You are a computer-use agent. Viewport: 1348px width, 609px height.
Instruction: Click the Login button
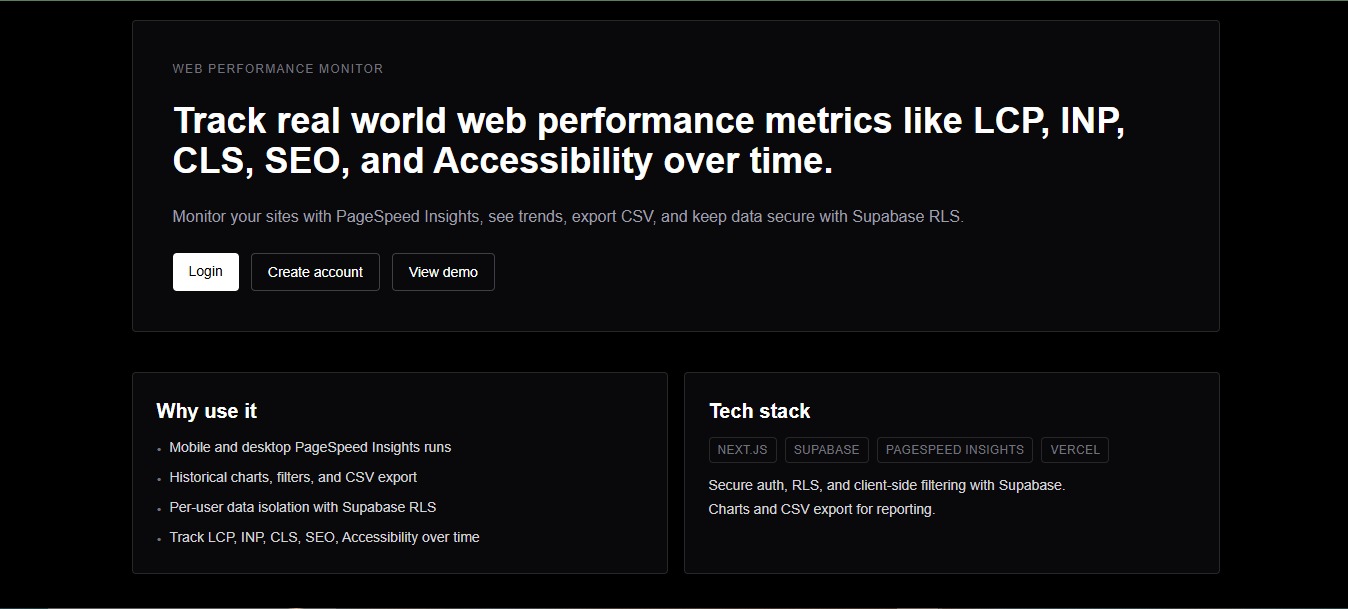[x=205, y=271]
